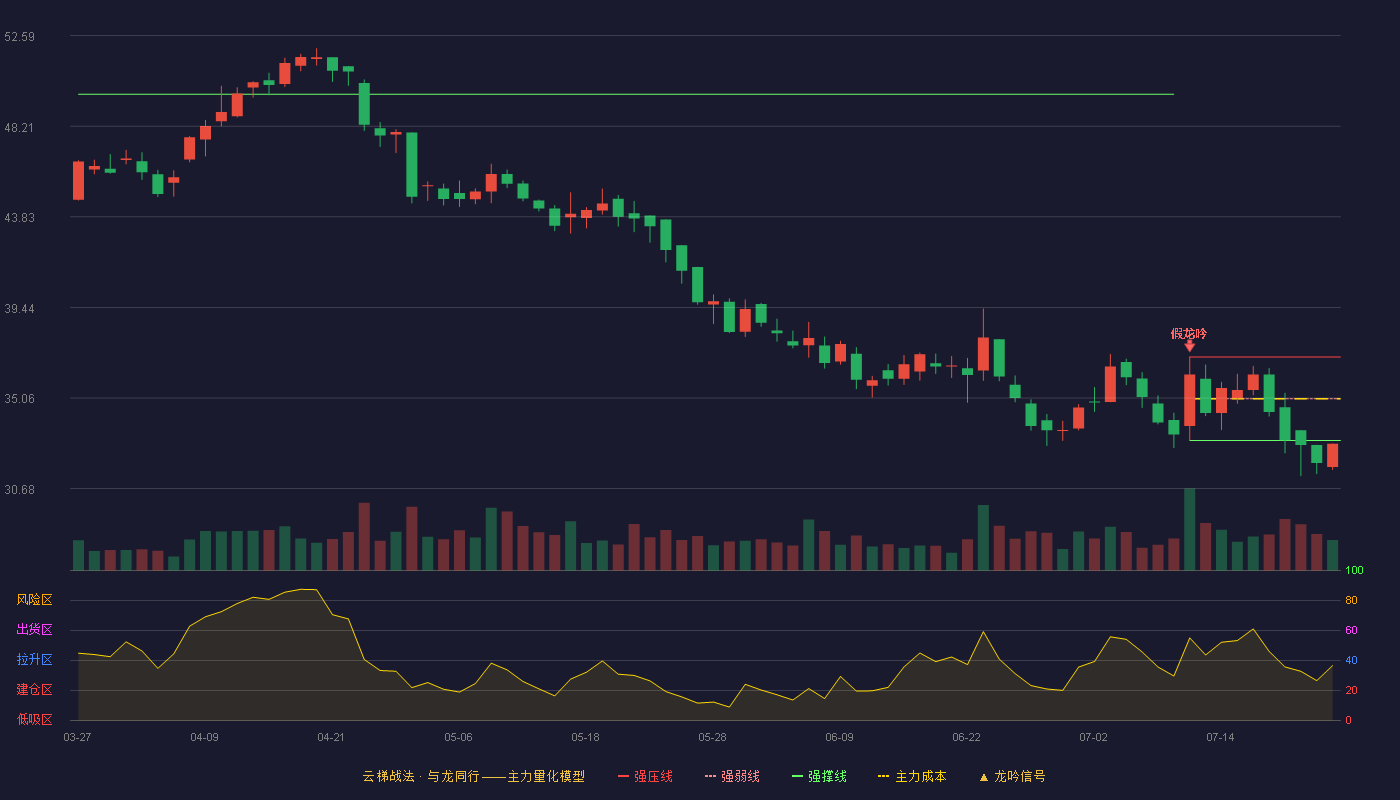Click the 07-14 date label
This screenshot has width=1400, height=800.
[1220, 737]
